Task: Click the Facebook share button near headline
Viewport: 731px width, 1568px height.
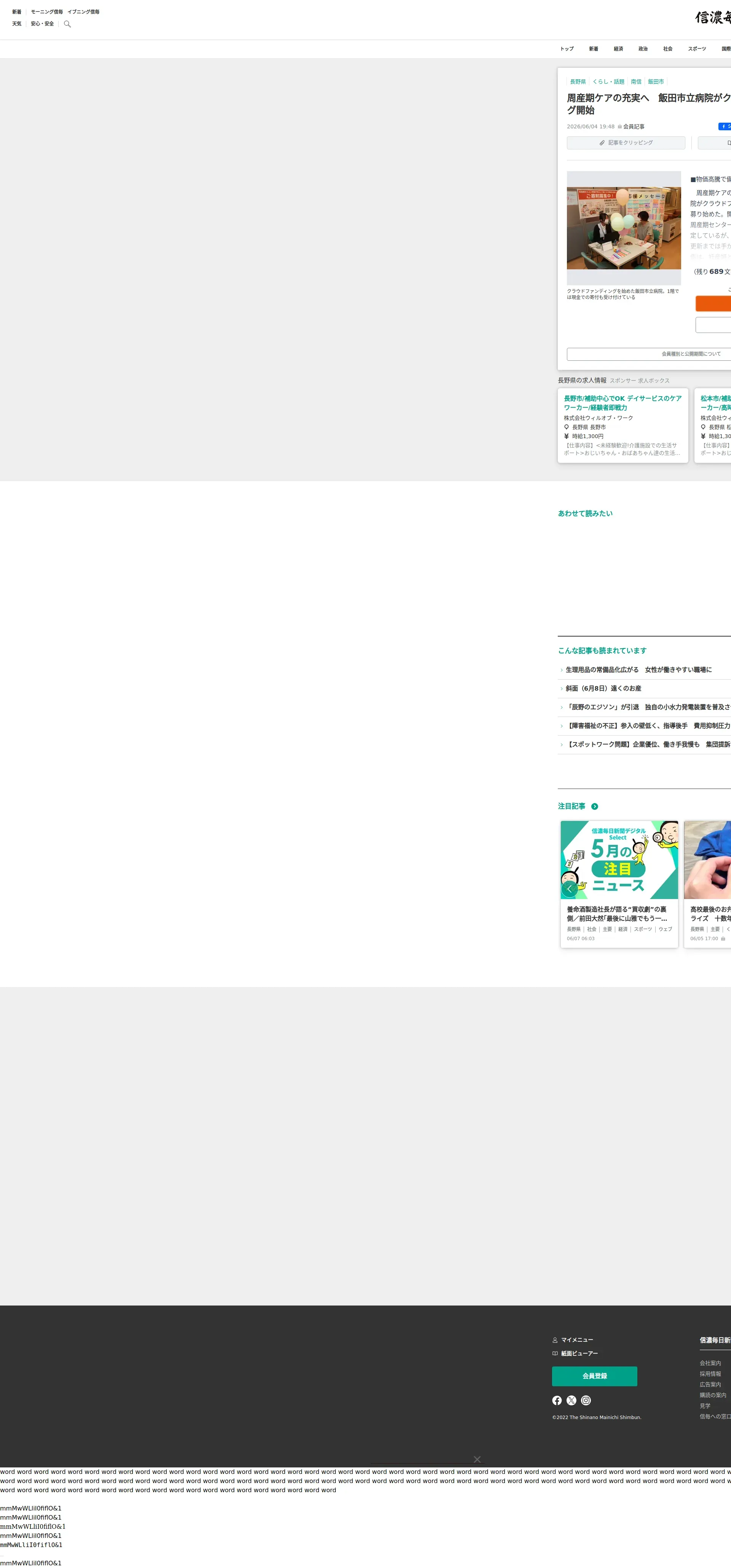Action: tap(725, 126)
